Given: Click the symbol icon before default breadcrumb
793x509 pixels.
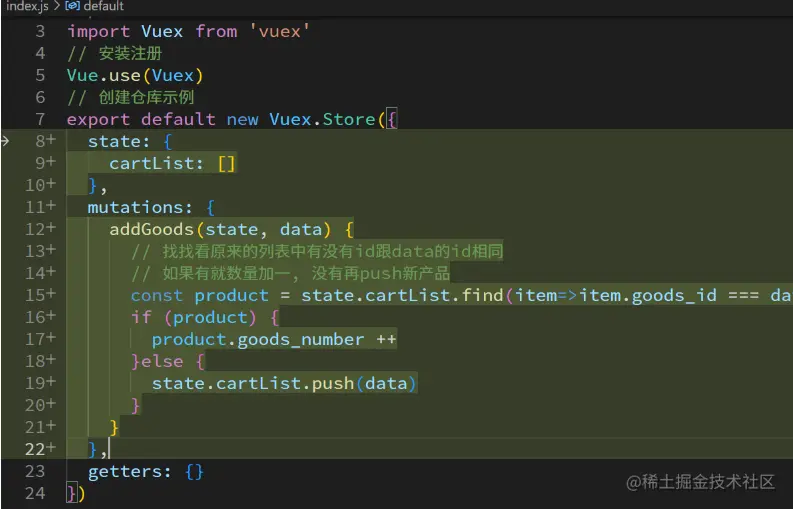Looking at the screenshot, I should 72,6.
